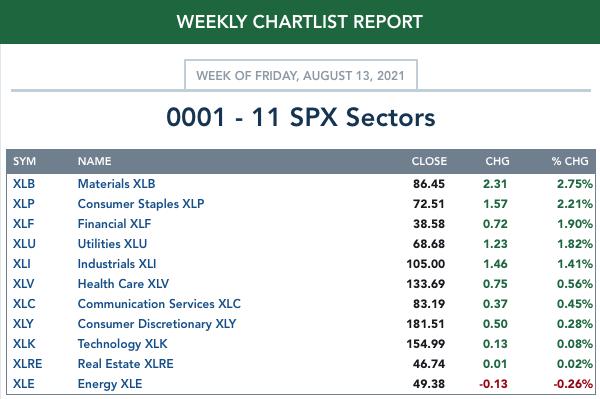Open Real Estate XLRE link
This screenshot has height=399, width=600.
[x=126, y=364]
